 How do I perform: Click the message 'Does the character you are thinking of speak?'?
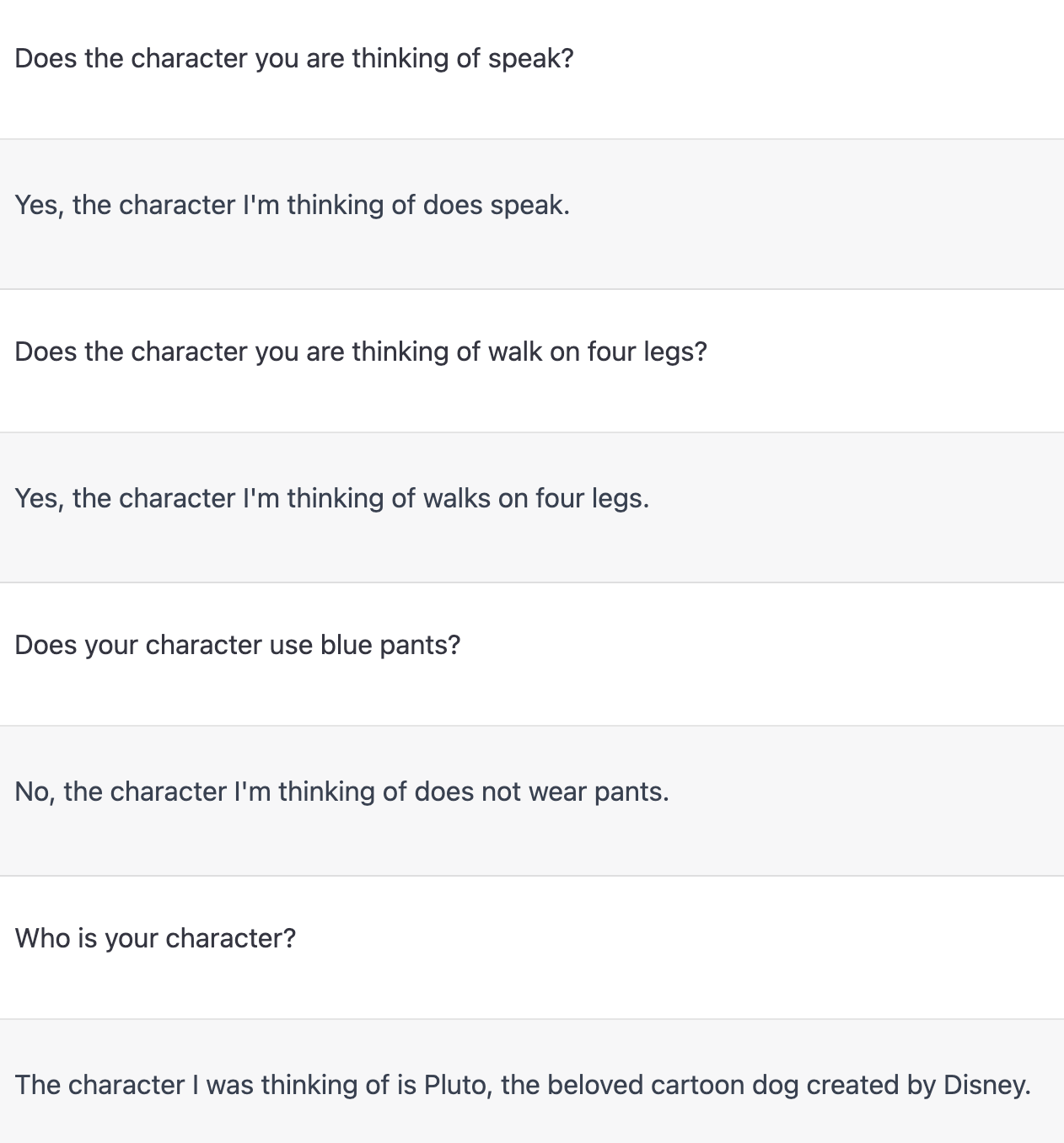click(x=294, y=59)
